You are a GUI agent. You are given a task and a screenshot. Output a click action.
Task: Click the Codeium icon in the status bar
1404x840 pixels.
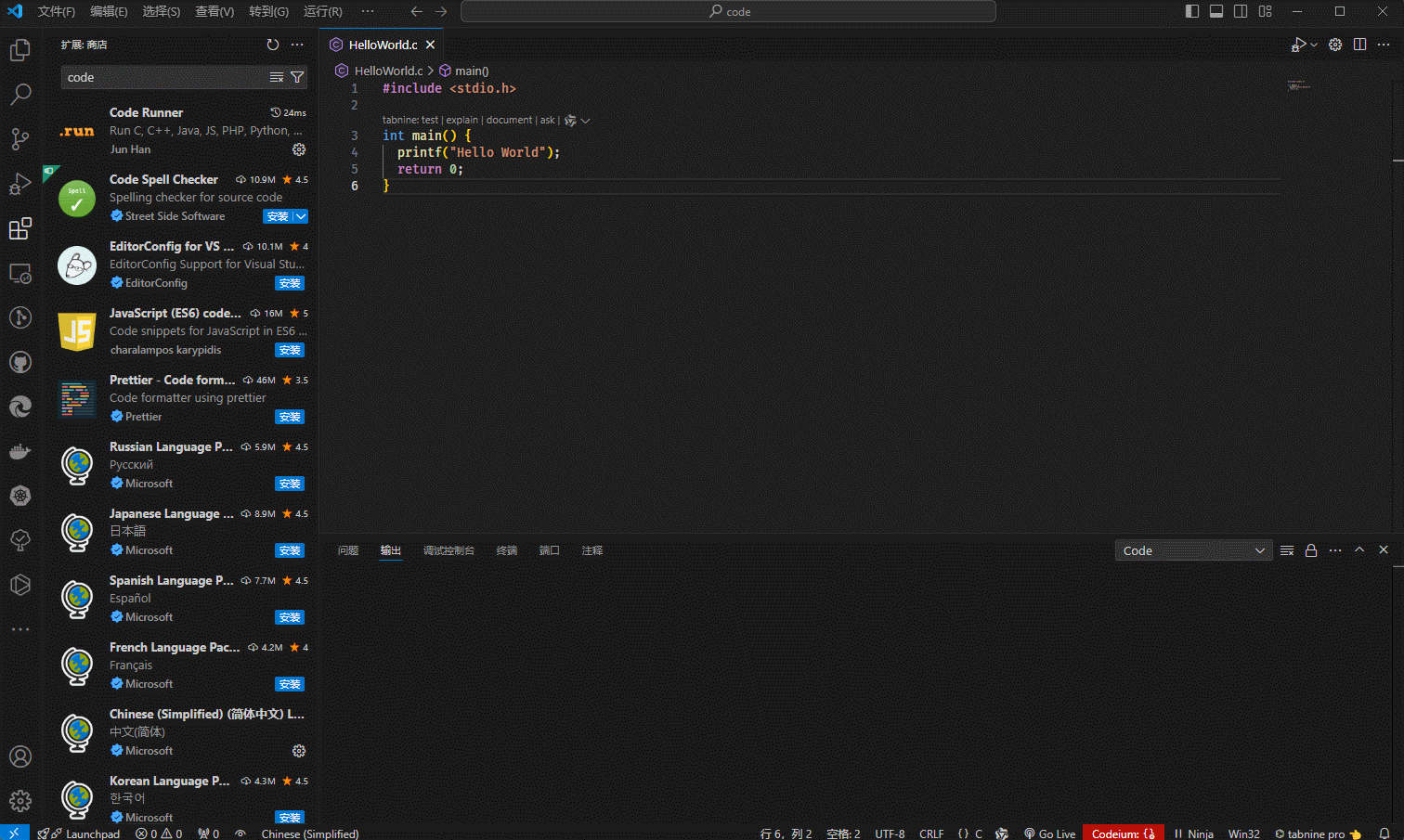point(1123,833)
